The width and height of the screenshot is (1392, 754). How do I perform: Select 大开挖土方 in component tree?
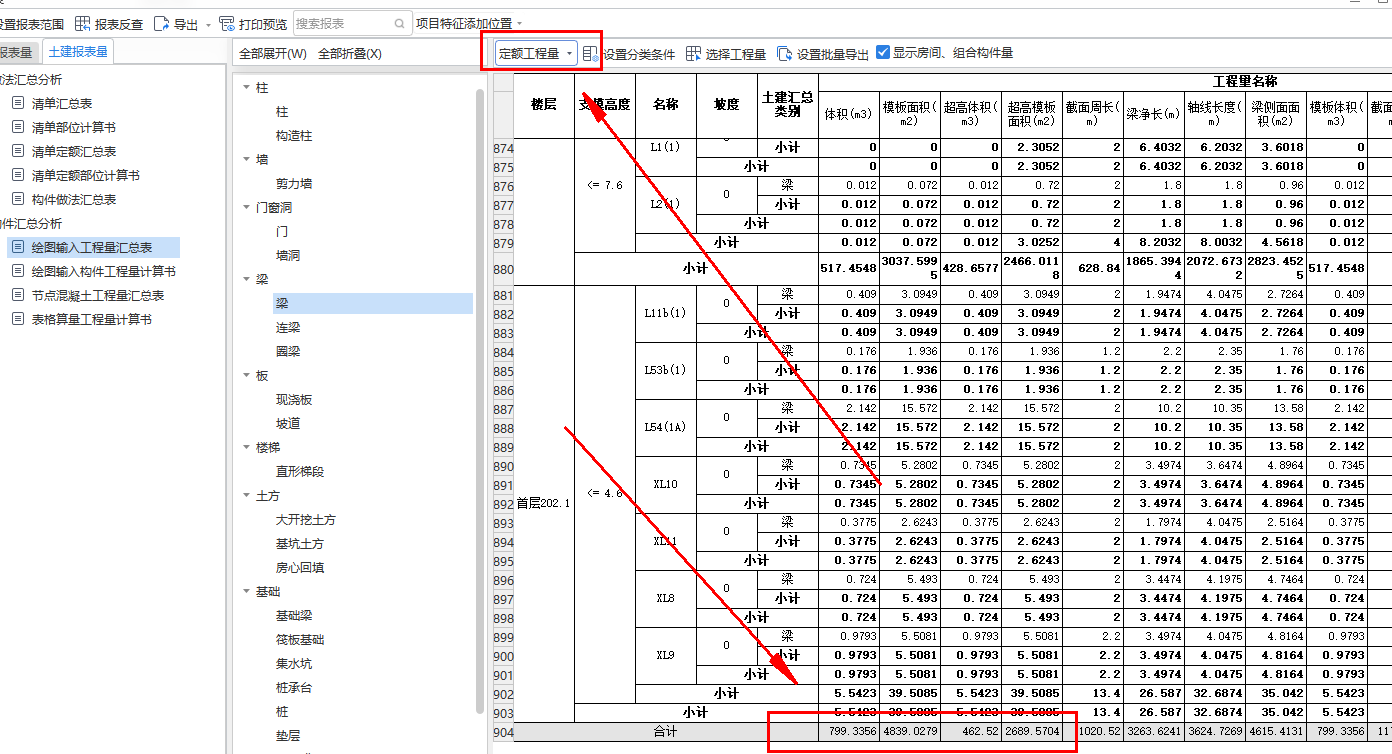click(x=306, y=519)
